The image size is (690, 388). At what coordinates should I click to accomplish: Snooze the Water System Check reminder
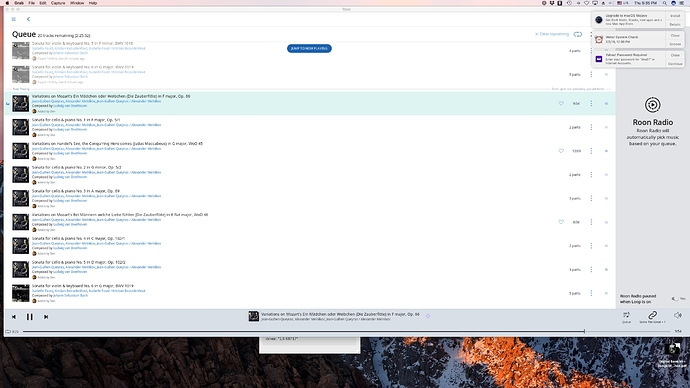pyautogui.click(x=675, y=44)
